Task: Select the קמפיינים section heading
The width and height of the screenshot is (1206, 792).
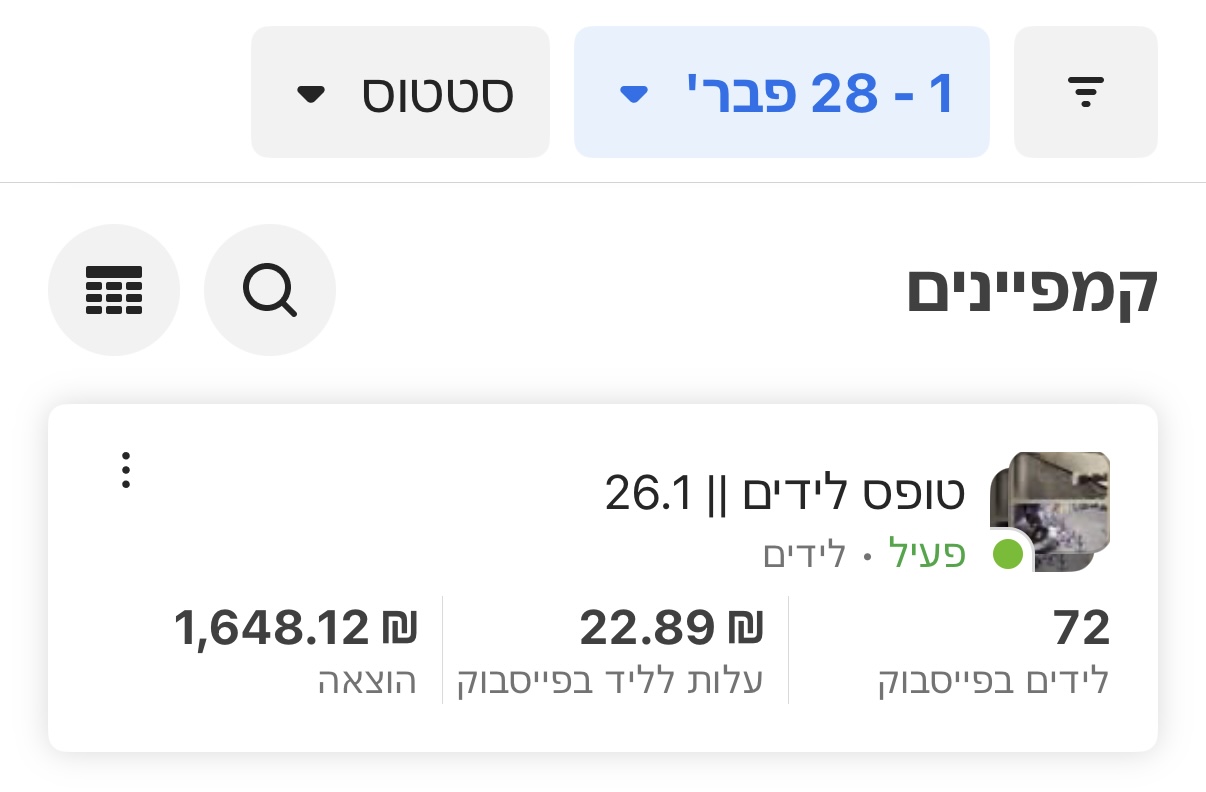Action: click(x=1032, y=290)
